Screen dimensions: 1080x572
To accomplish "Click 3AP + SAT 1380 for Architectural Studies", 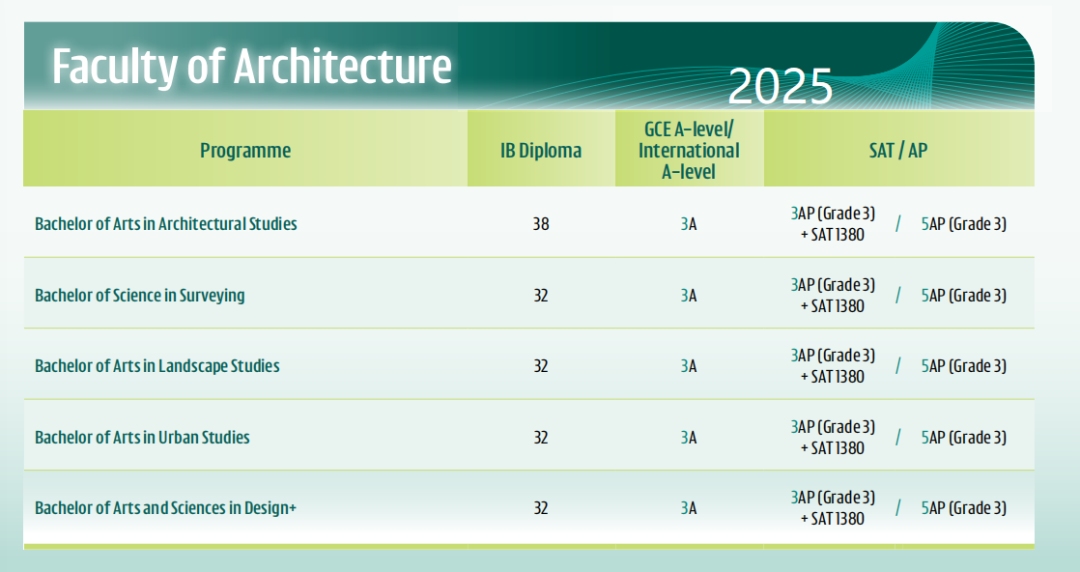I will coord(832,224).
